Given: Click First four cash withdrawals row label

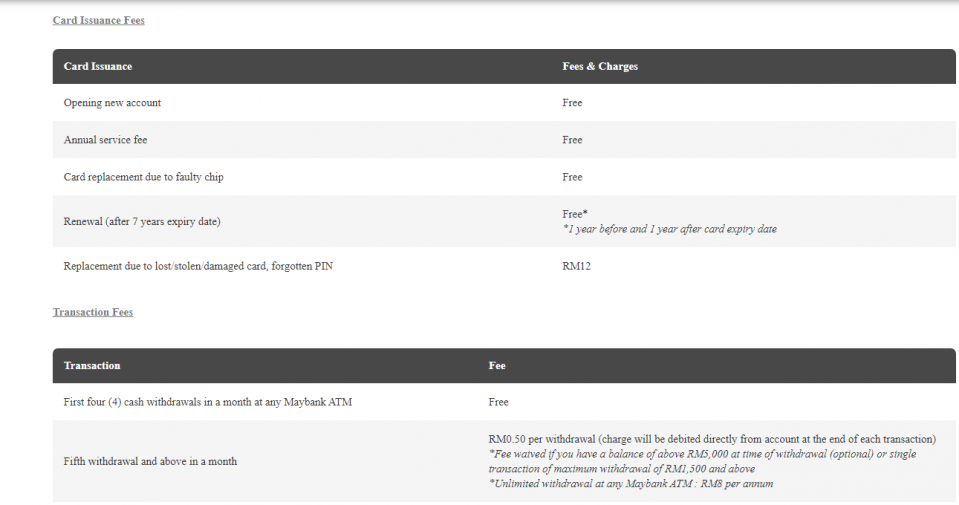Looking at the screenshot, I should point(208,402).
